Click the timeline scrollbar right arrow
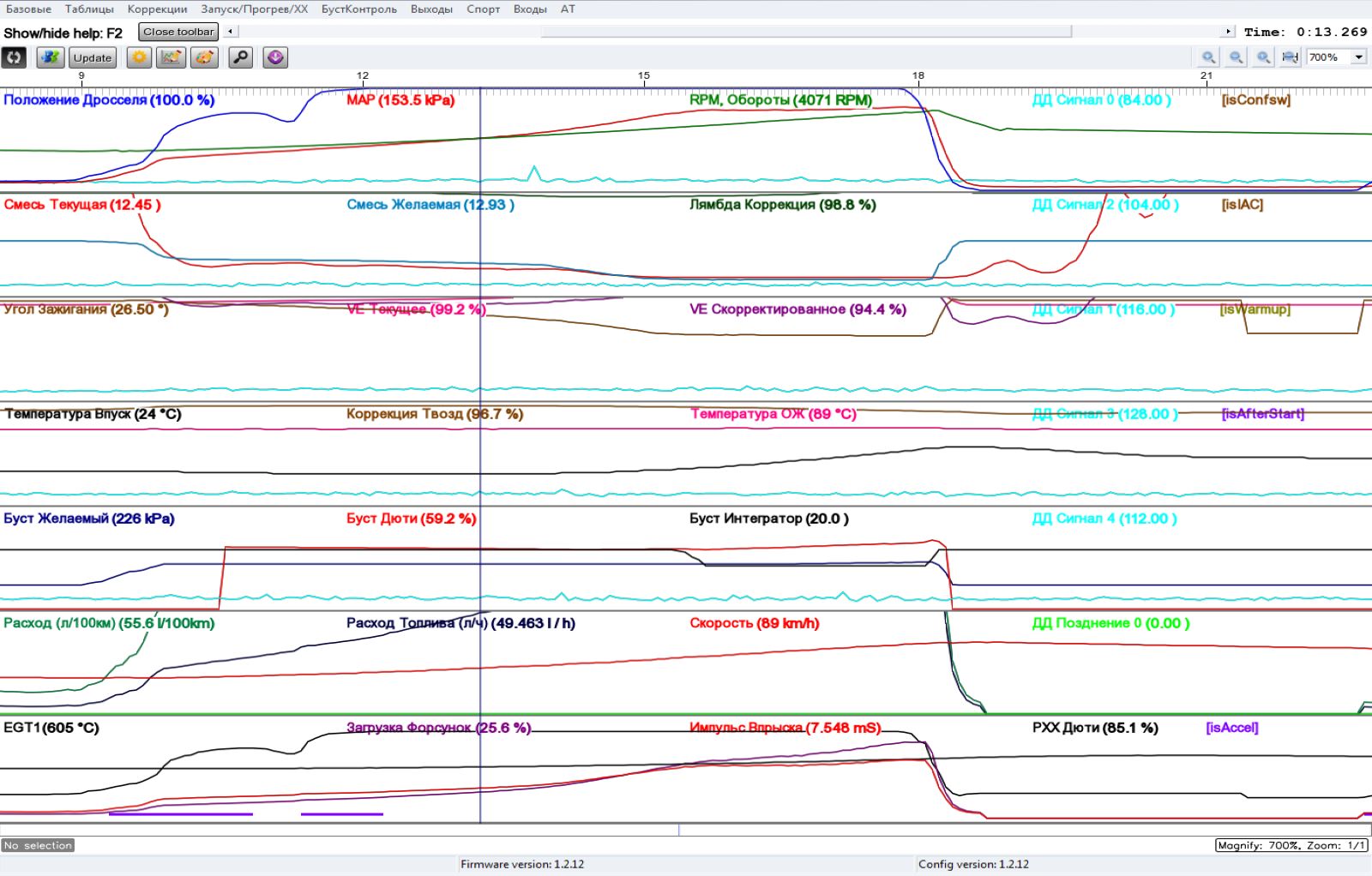 click(x=1228, y=32)
